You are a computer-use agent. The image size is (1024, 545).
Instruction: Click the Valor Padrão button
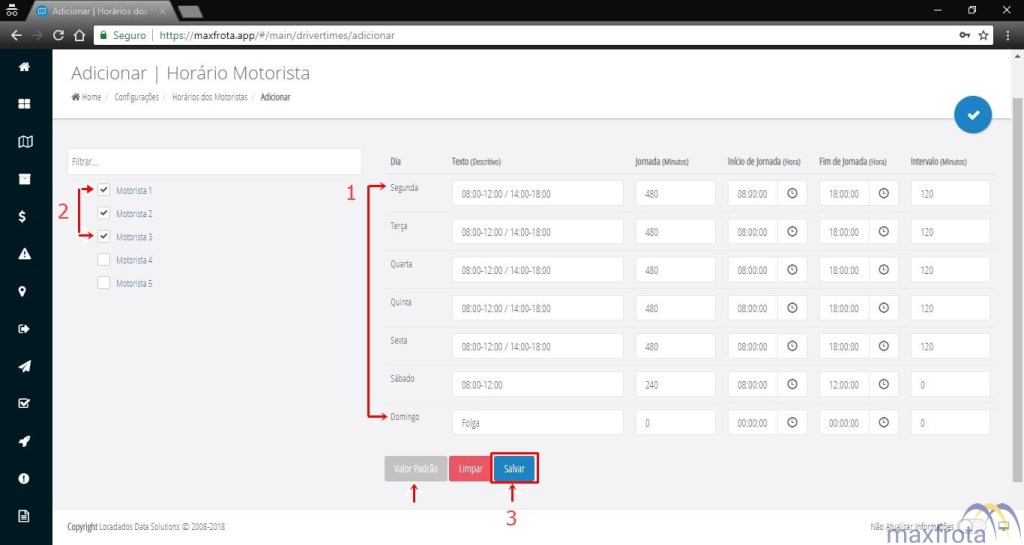[x=415, y=468]
